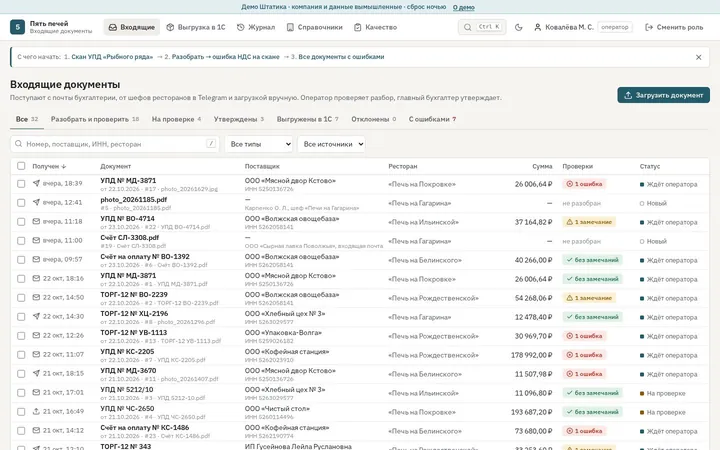Click mail source icon in вчера, 11:18 row

pos(36,221)
